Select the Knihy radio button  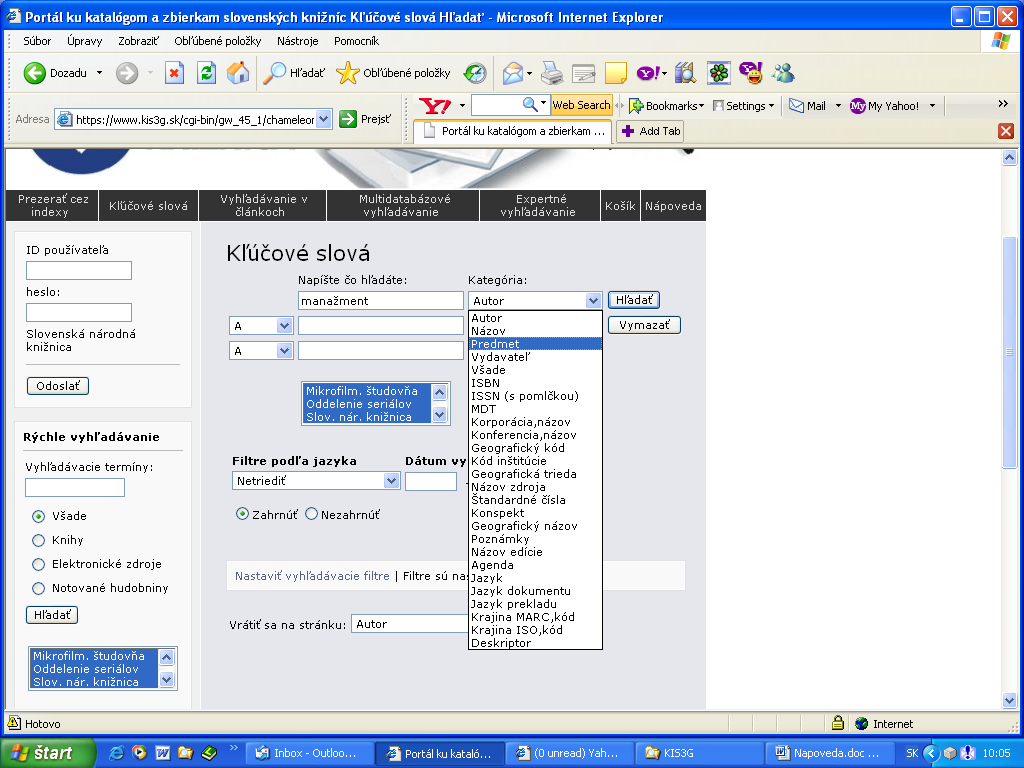pos(39,540)
